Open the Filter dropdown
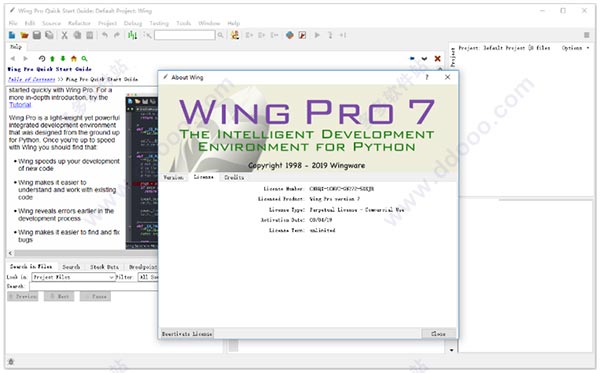This screenshot has height=373, width=600. click(148, 277)
